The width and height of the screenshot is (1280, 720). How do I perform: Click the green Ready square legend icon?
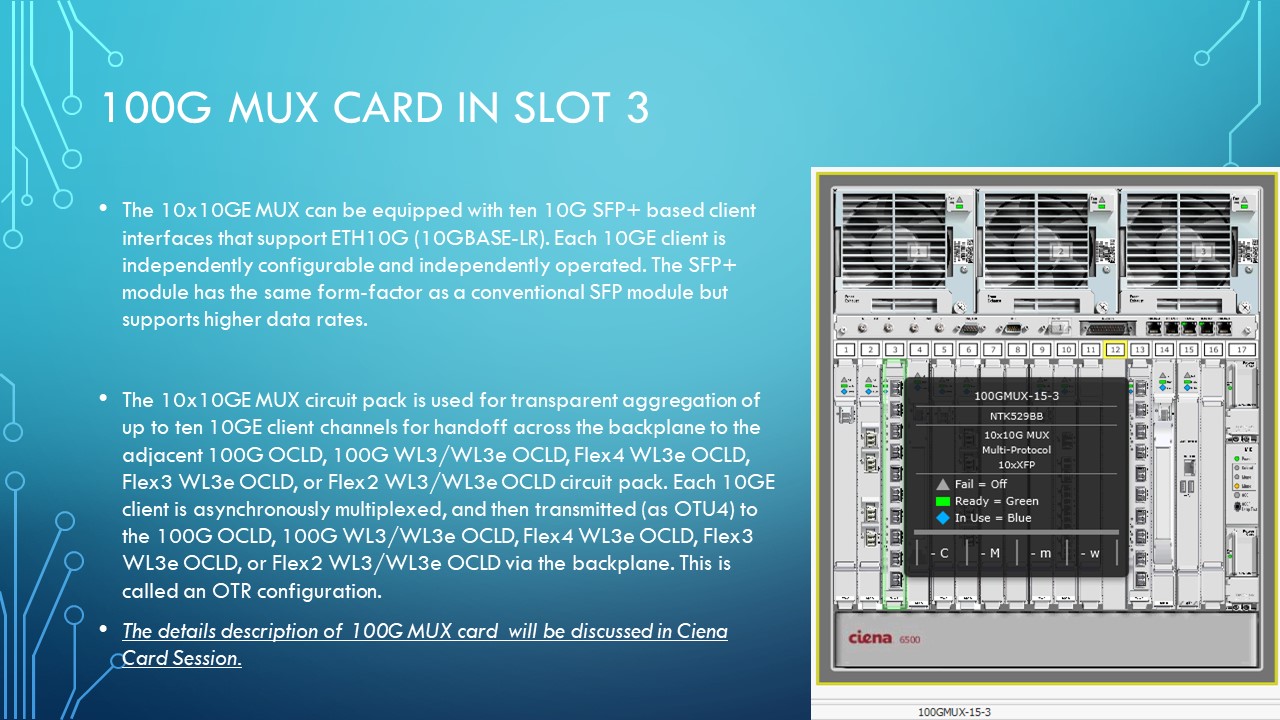(943, 501)
